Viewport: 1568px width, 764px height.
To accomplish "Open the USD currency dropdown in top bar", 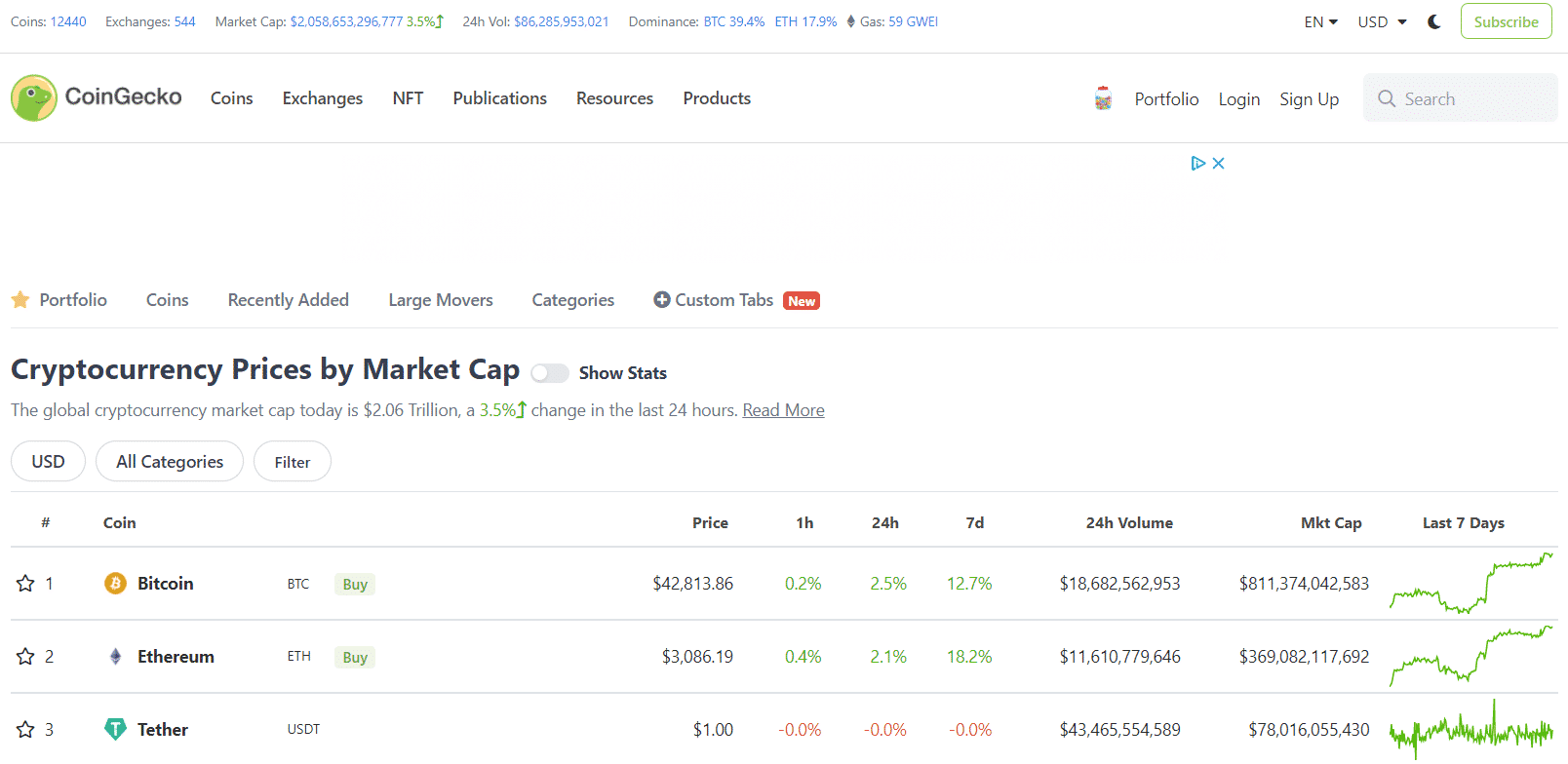I will point(1383,21).
